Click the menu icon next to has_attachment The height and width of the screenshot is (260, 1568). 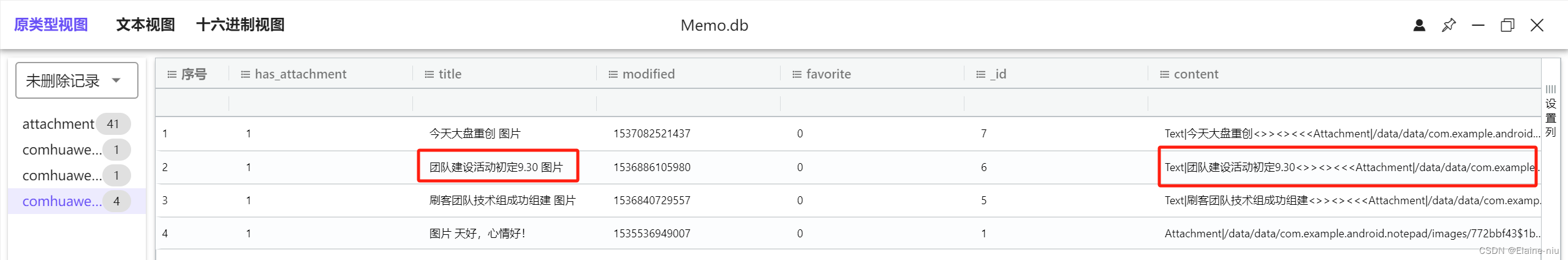(245, 74)
